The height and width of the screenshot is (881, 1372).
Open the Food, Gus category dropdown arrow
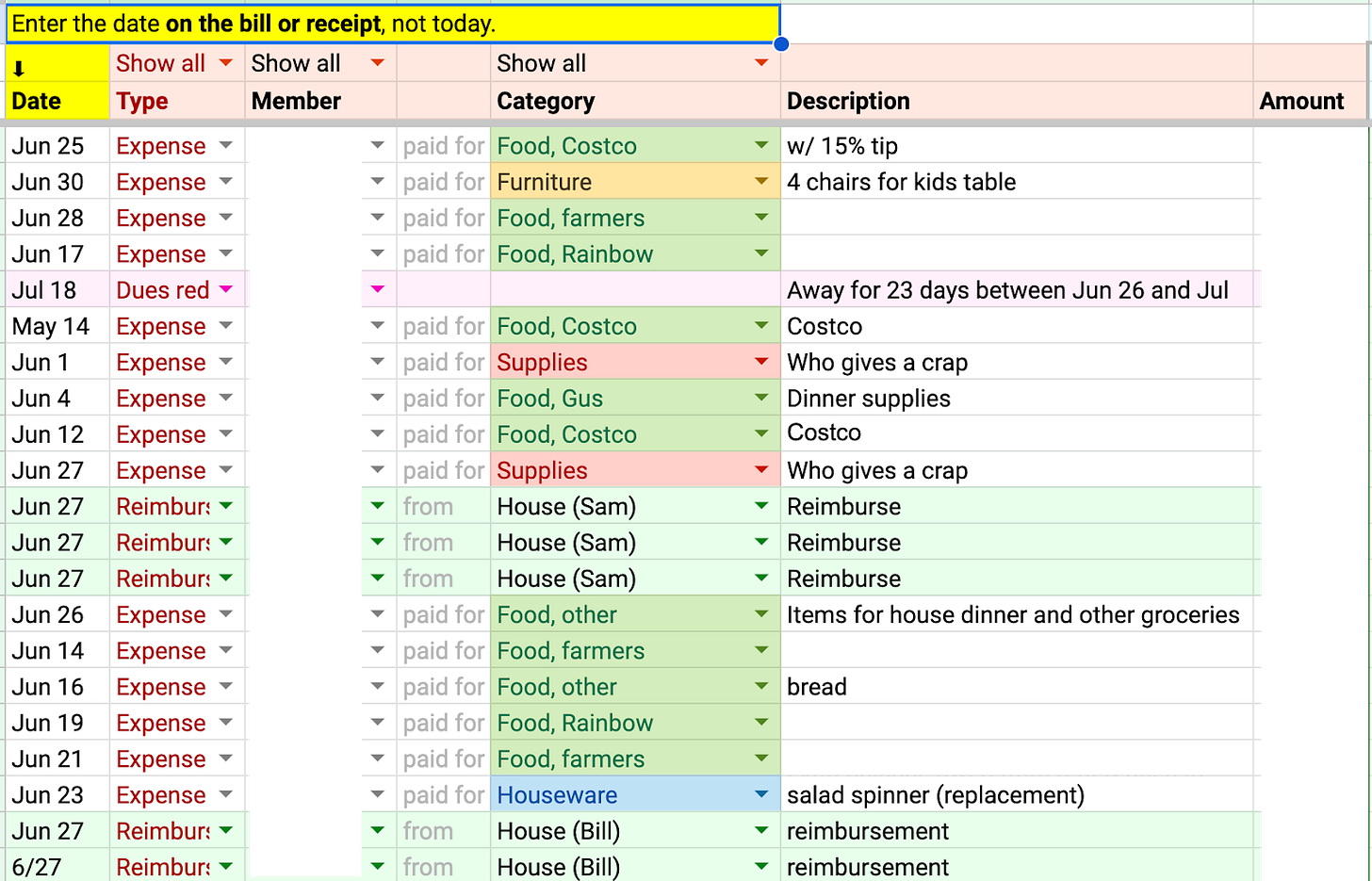[x=761, y=398]
